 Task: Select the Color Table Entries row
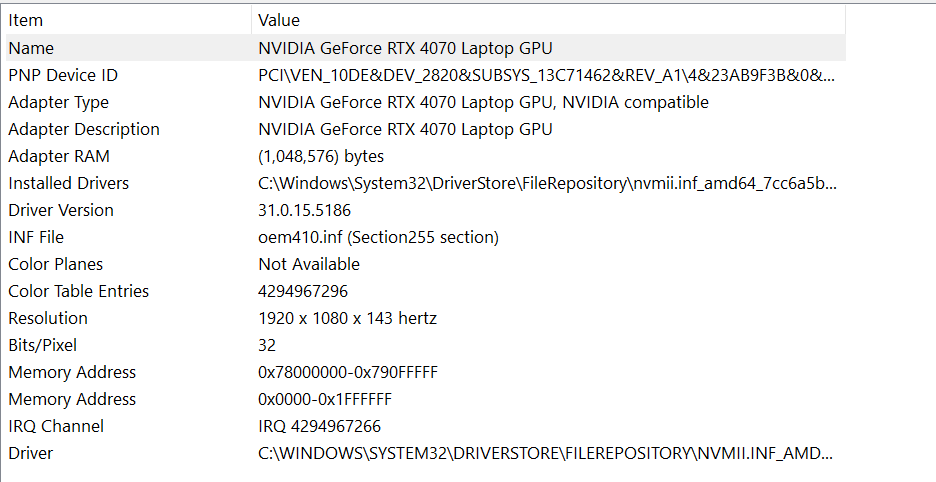coord(426,291)
